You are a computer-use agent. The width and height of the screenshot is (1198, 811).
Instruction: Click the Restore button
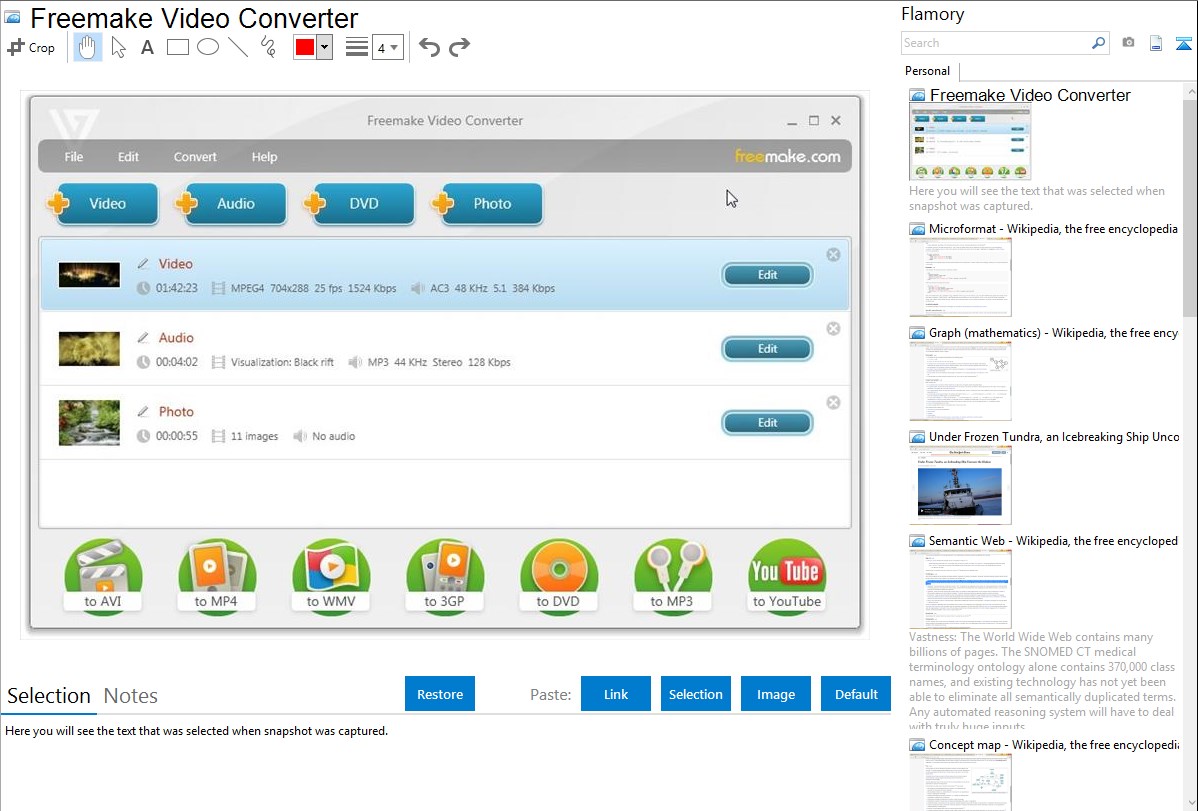click(440, 694)
